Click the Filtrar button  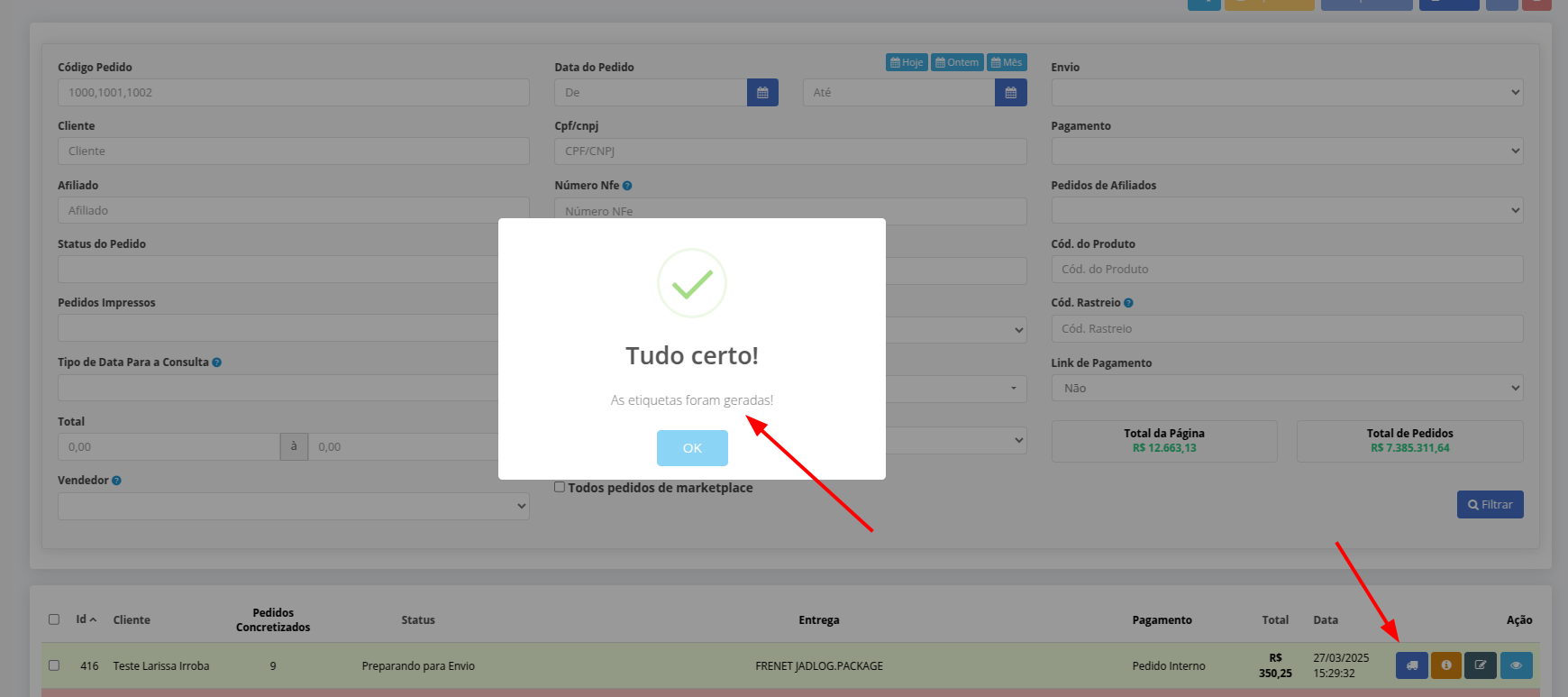pyautogui.click(x=1490, y=505)
